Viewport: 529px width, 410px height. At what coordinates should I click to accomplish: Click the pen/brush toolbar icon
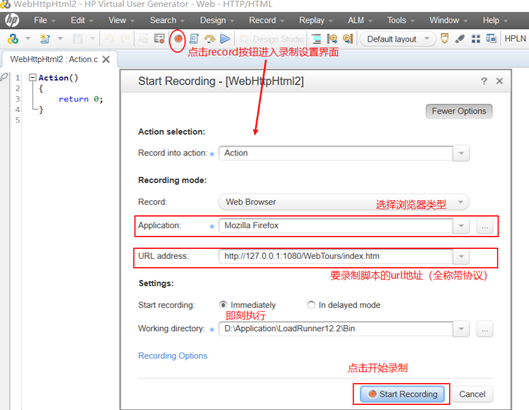[460, 39]
